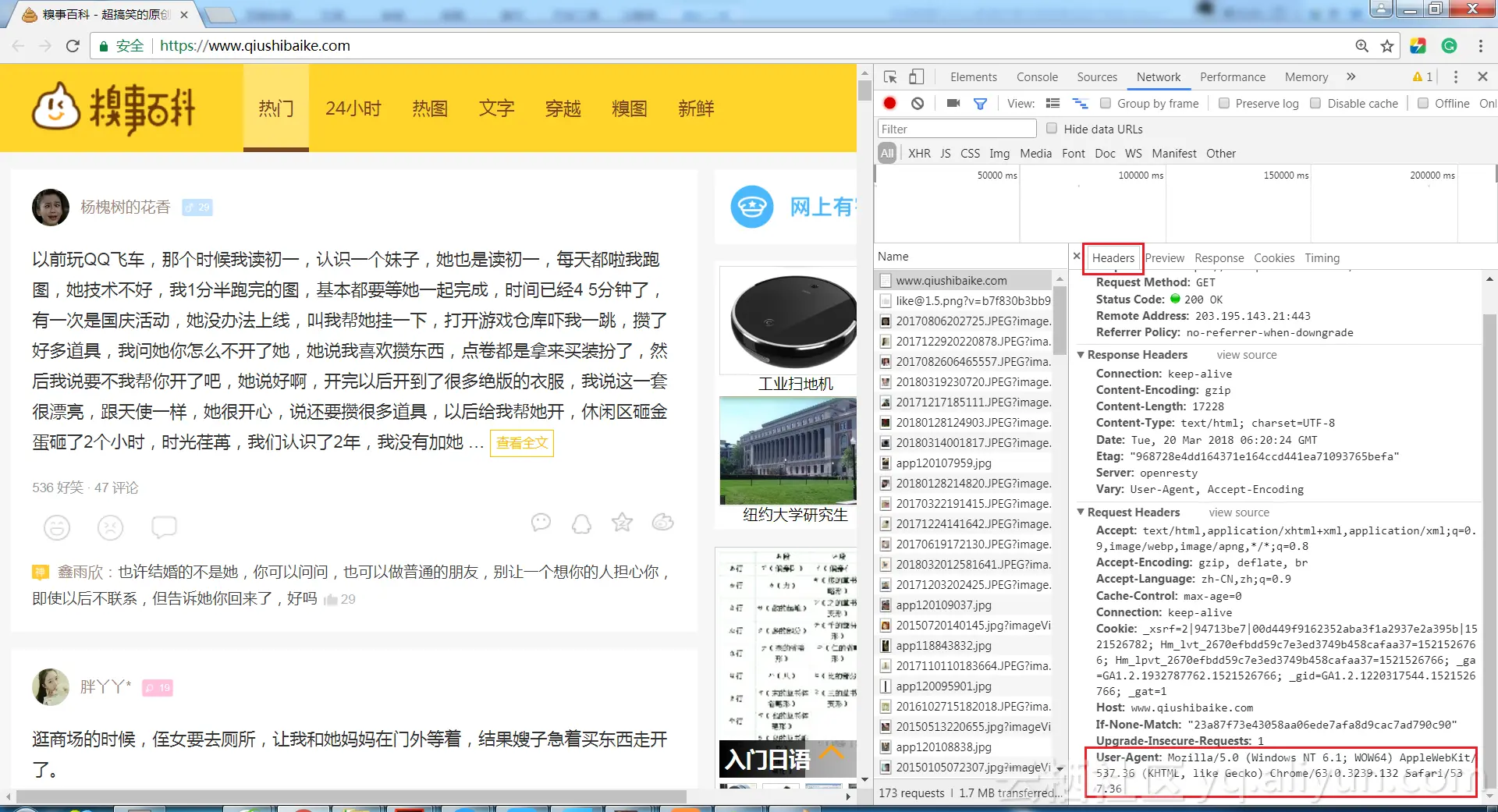The width and height of the screenshot is (1498, 812).
Task: Open the Cookies tab
Action: coord(1274,257)
